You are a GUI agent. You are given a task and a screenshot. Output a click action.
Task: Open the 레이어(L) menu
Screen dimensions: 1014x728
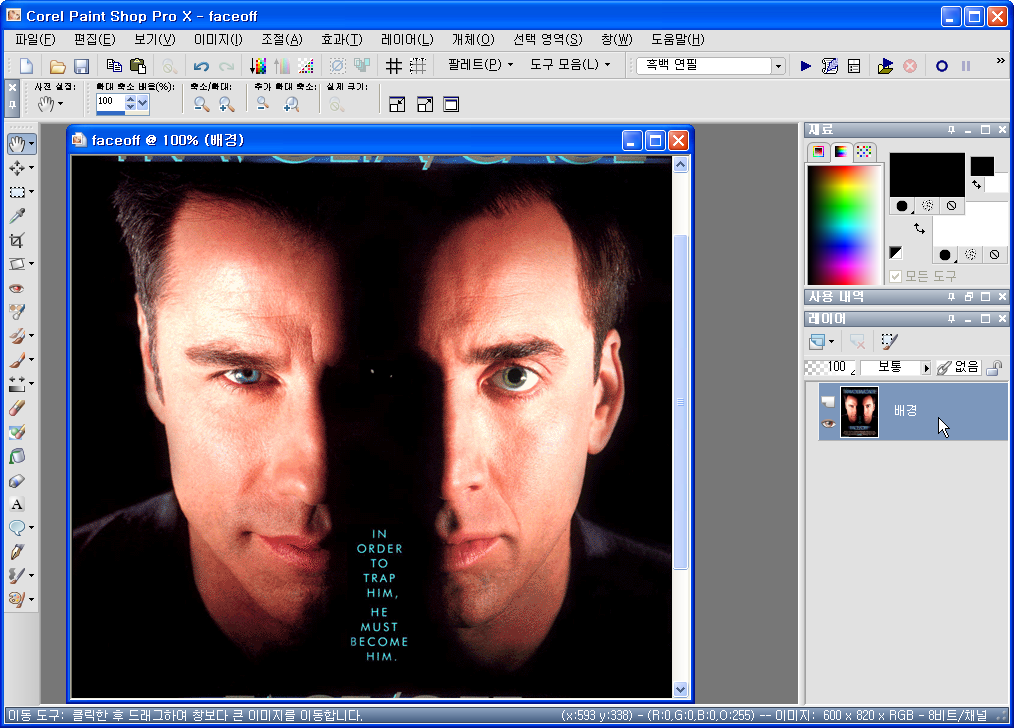[407, 40]
